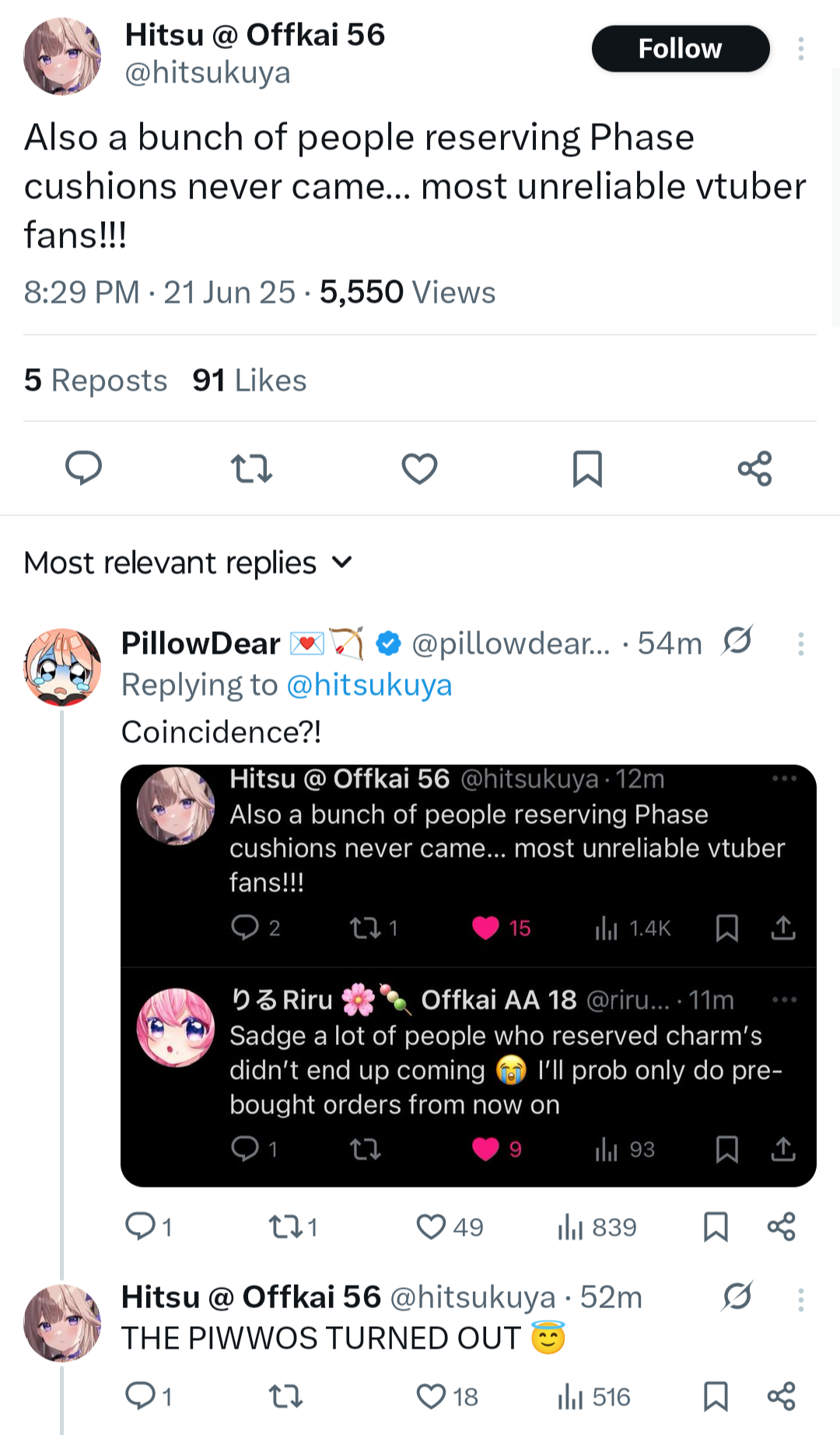Reply to the main Hitsu post

83,468
